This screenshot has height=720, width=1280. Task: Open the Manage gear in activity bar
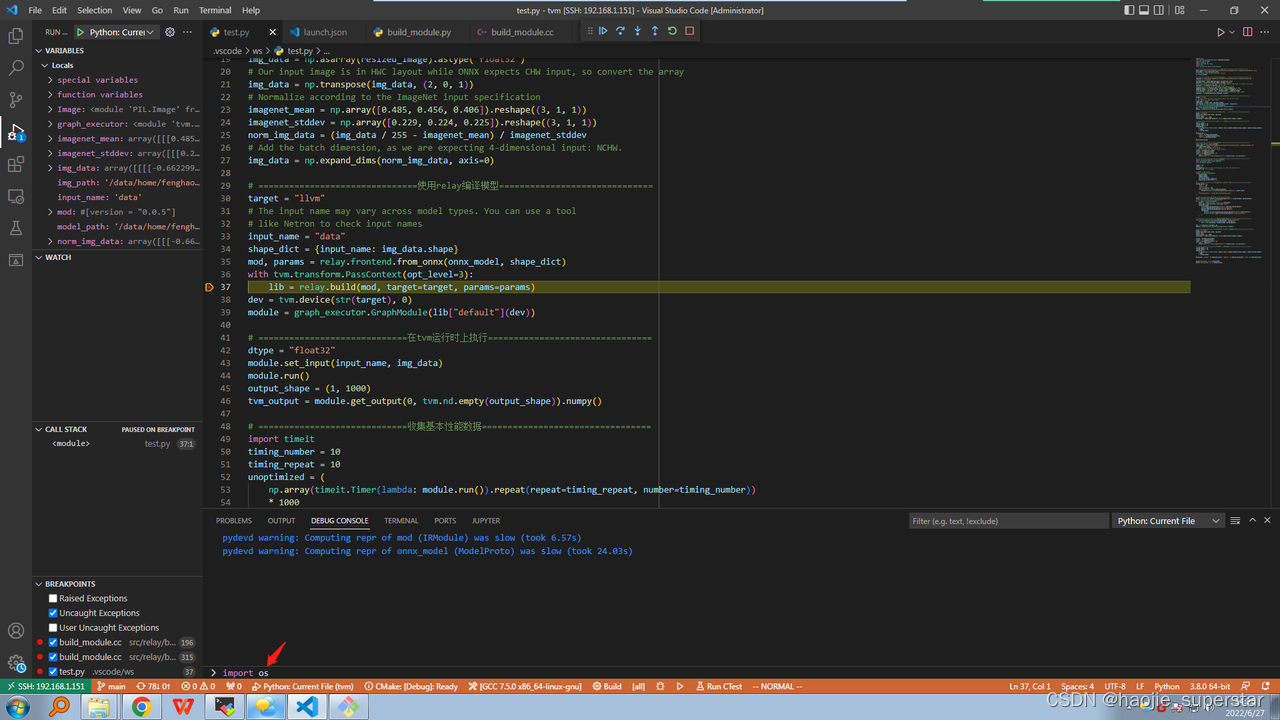[x=16, y=662]
